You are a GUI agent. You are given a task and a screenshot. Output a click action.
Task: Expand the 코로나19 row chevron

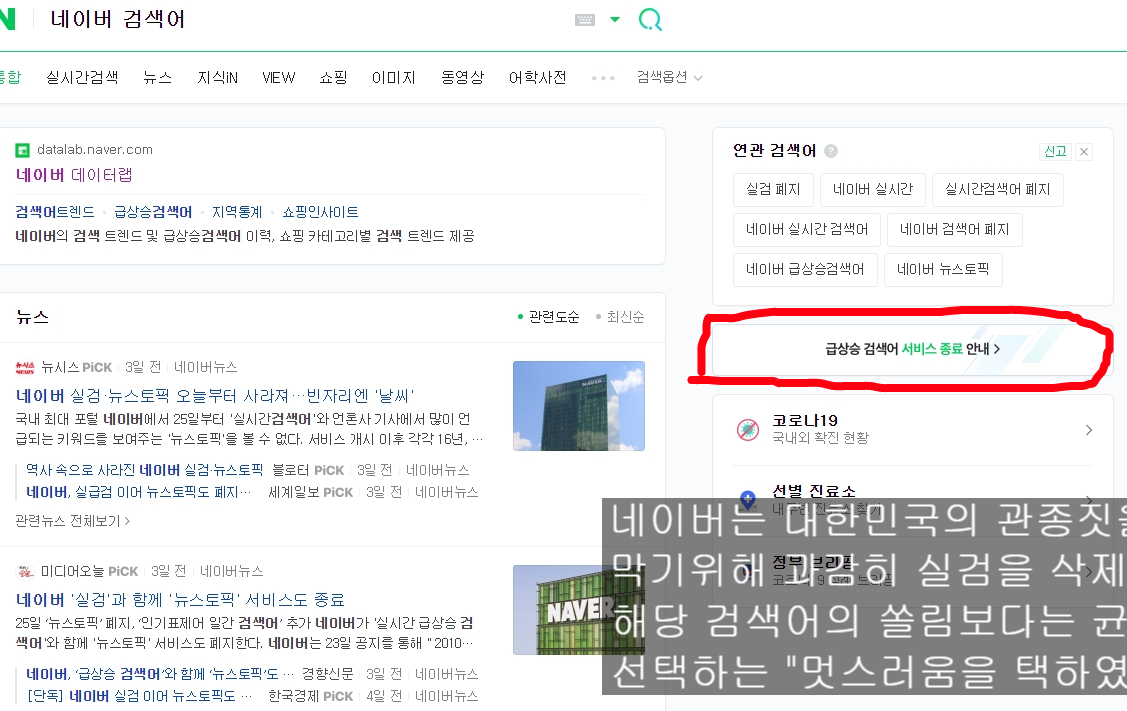(x=1089, y=430)
